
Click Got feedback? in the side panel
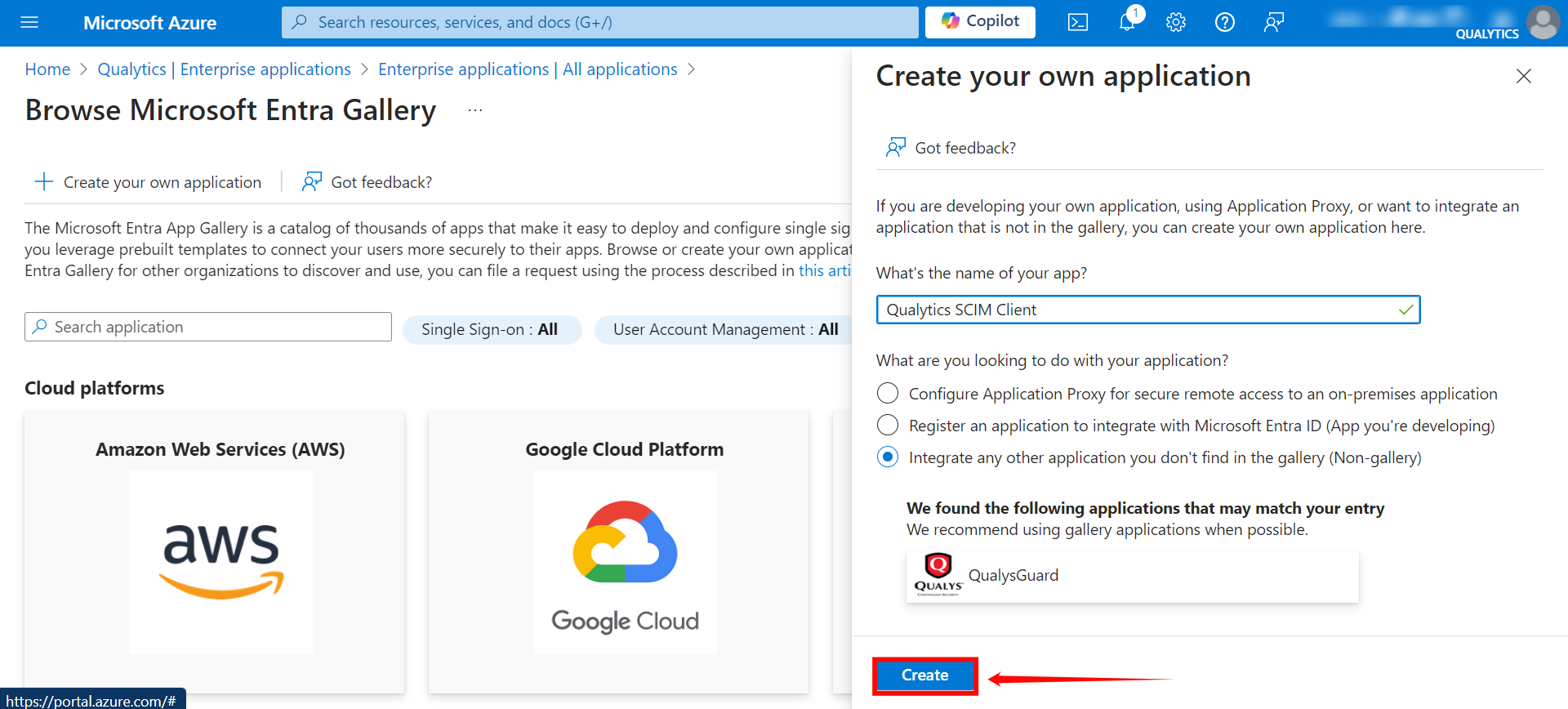[x=951, y=148]
